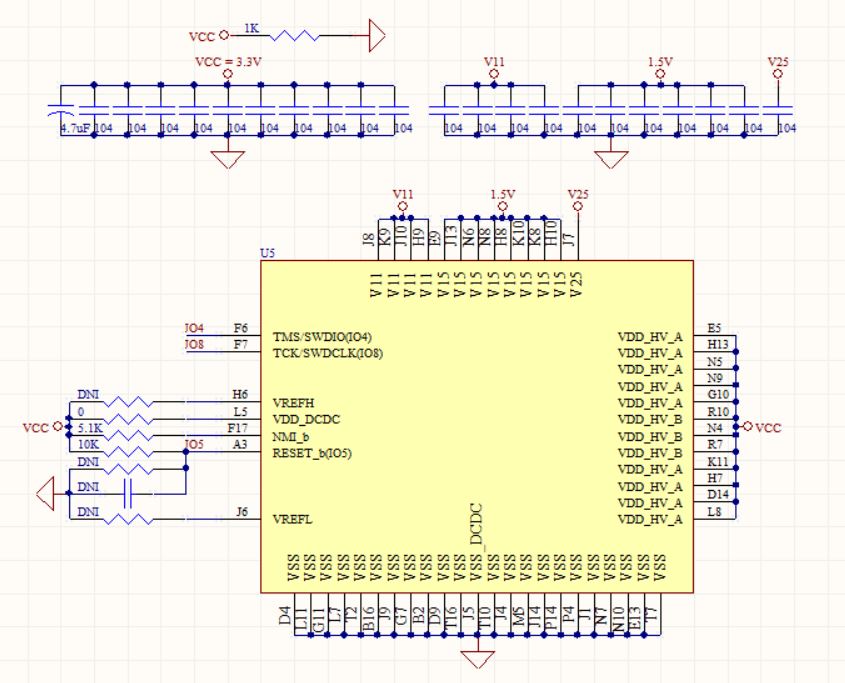Viewport: 845px width, 683px height.
Task: Select pin number R10
Action: coord(718,411)
